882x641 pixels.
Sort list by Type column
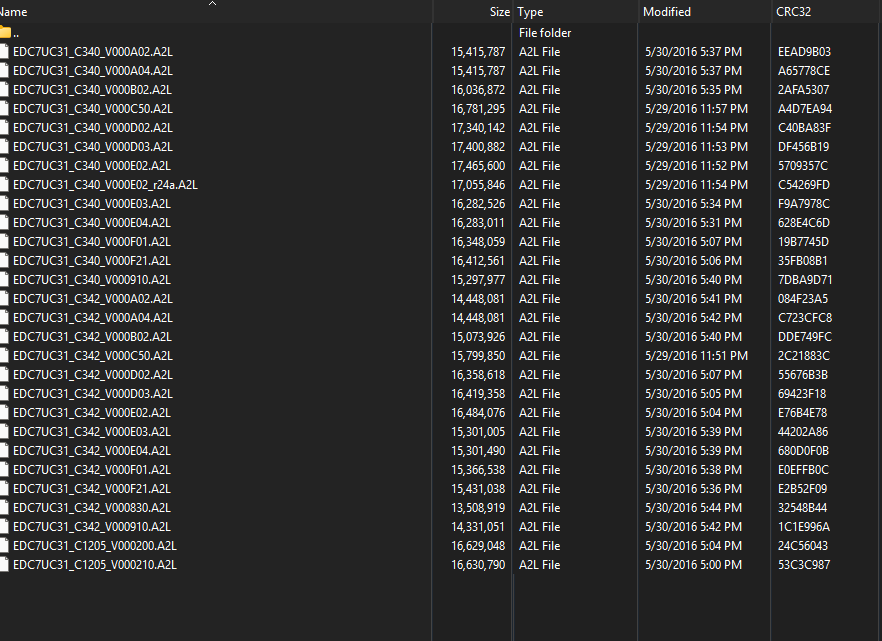tap(531, 12)
